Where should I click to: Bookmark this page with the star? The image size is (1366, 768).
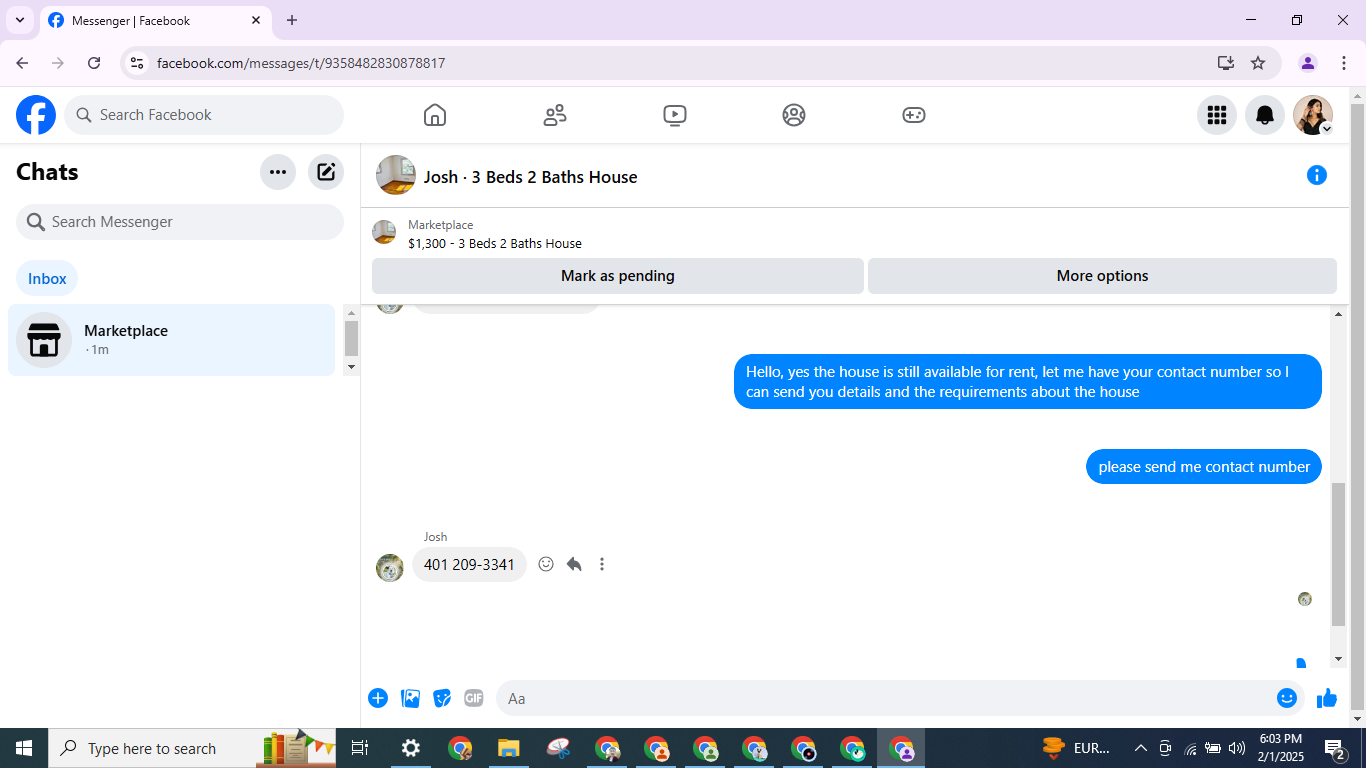click(1258, 63)
